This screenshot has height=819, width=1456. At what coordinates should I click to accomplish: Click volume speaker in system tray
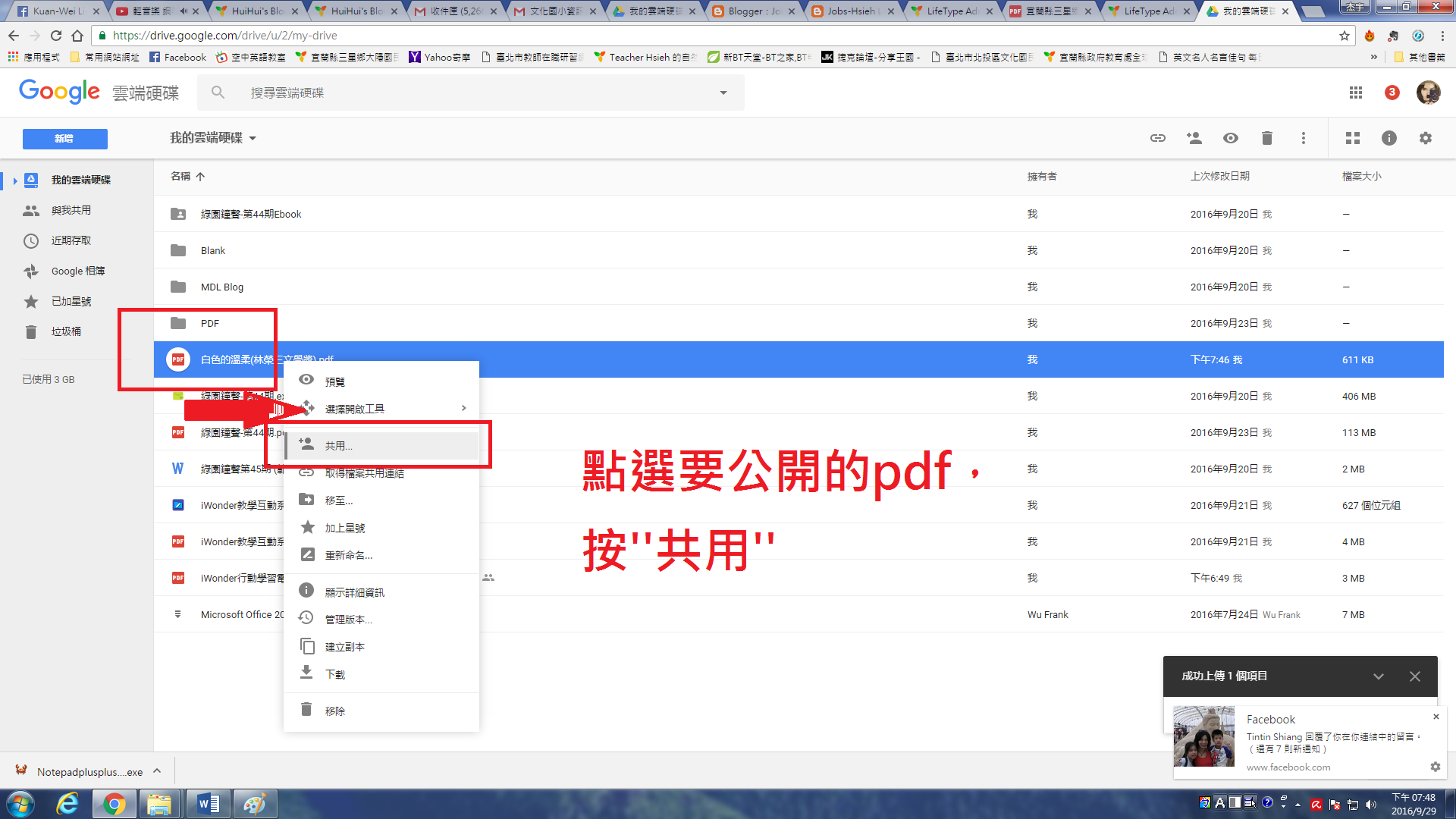(1370, 805)
